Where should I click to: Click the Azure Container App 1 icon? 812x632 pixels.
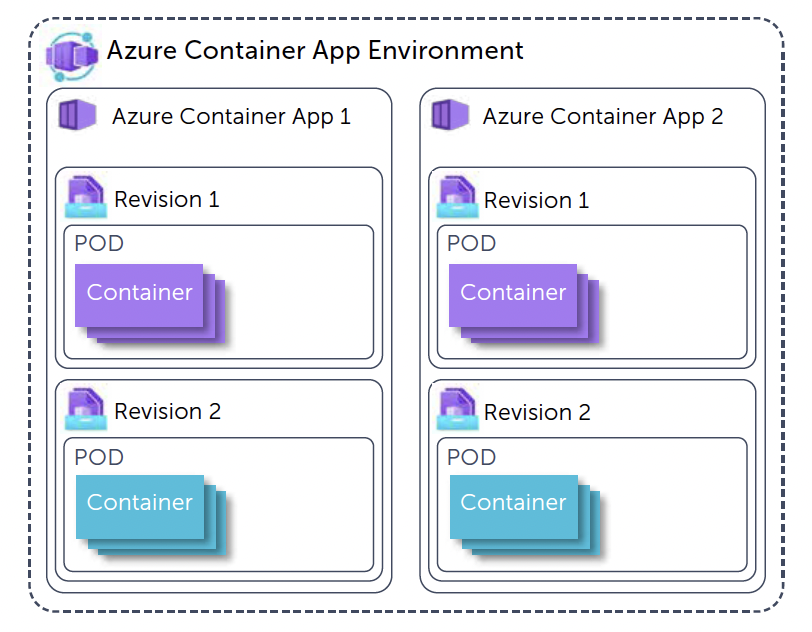[78, 114]
